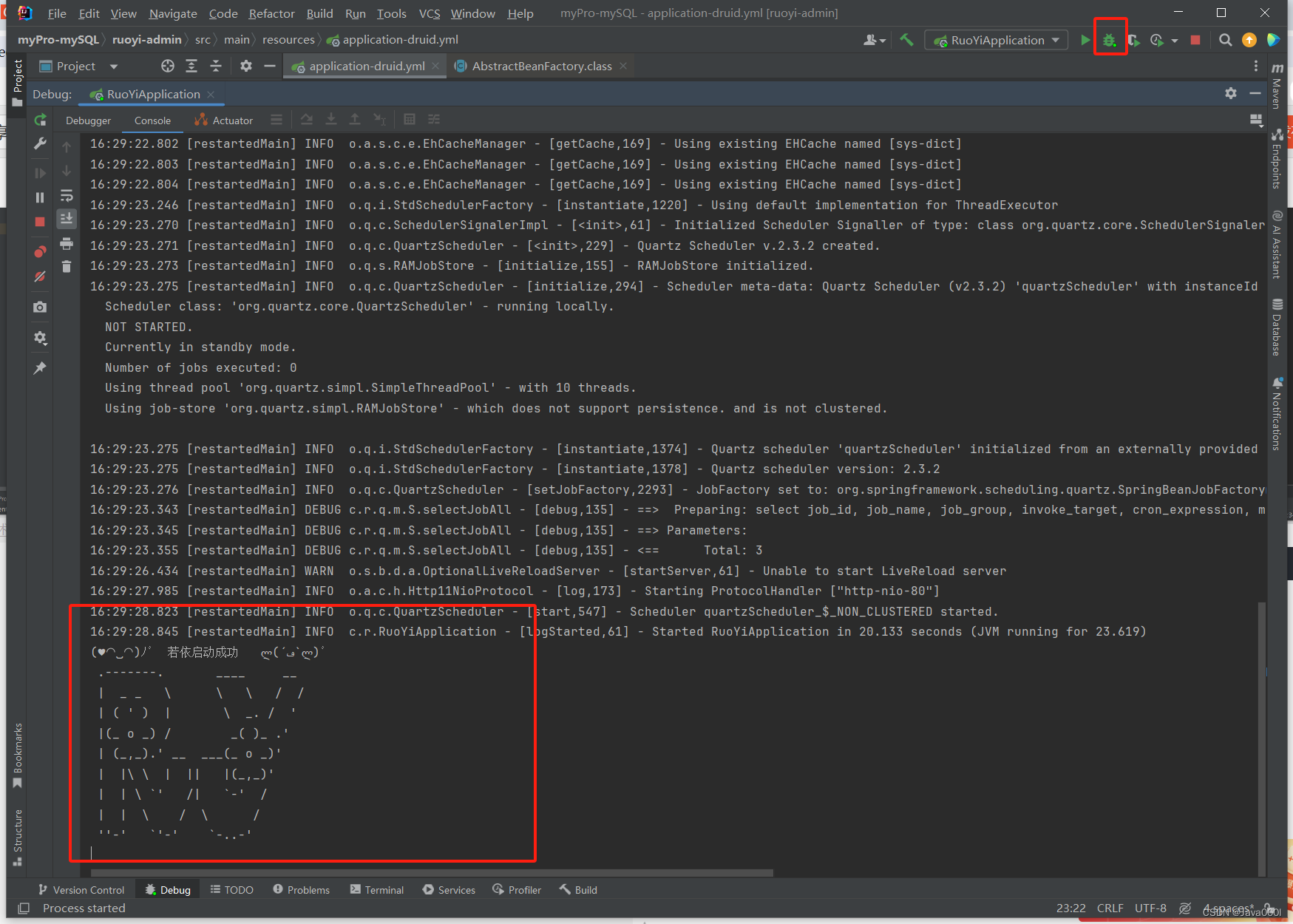This screenshot has height=924, width=1293.
Task: Hide the Project panel with minus icon
Action: 270,67
